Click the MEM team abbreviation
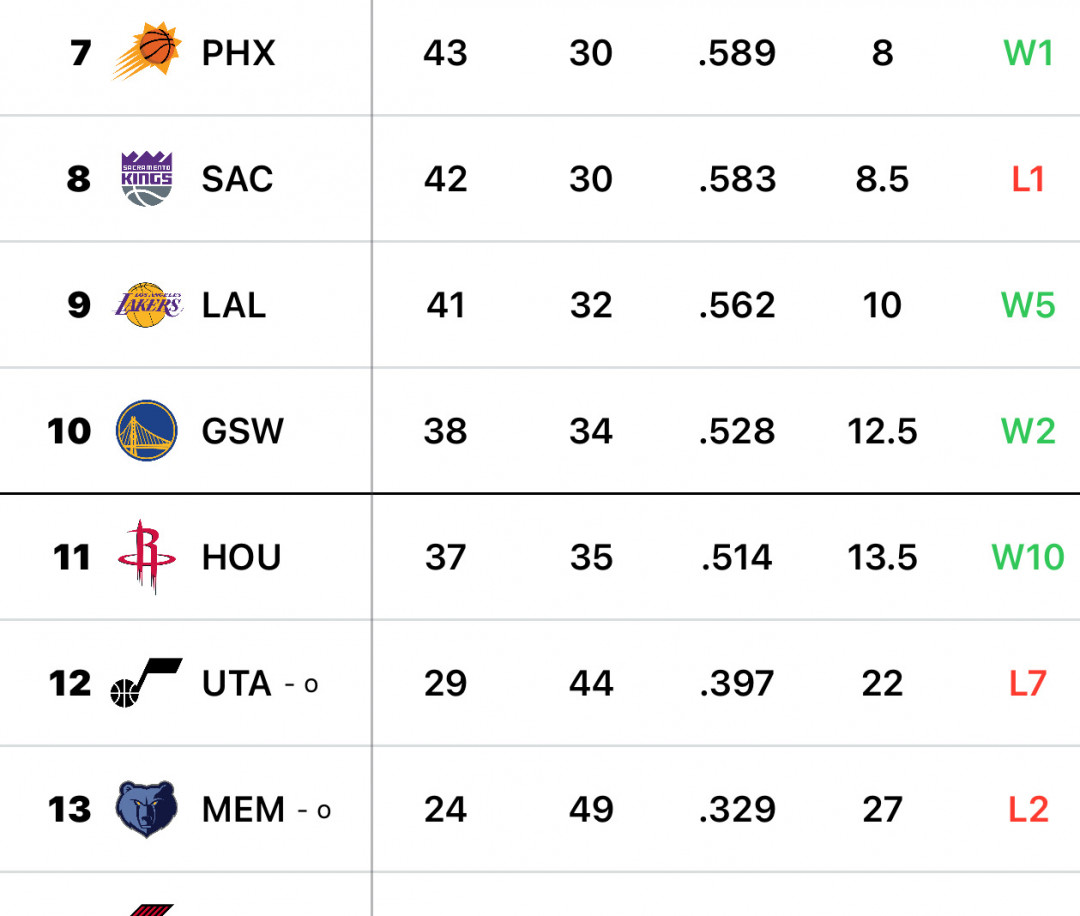The height and width of the screenshot is (916, 1080). click(x=244, y=809)
